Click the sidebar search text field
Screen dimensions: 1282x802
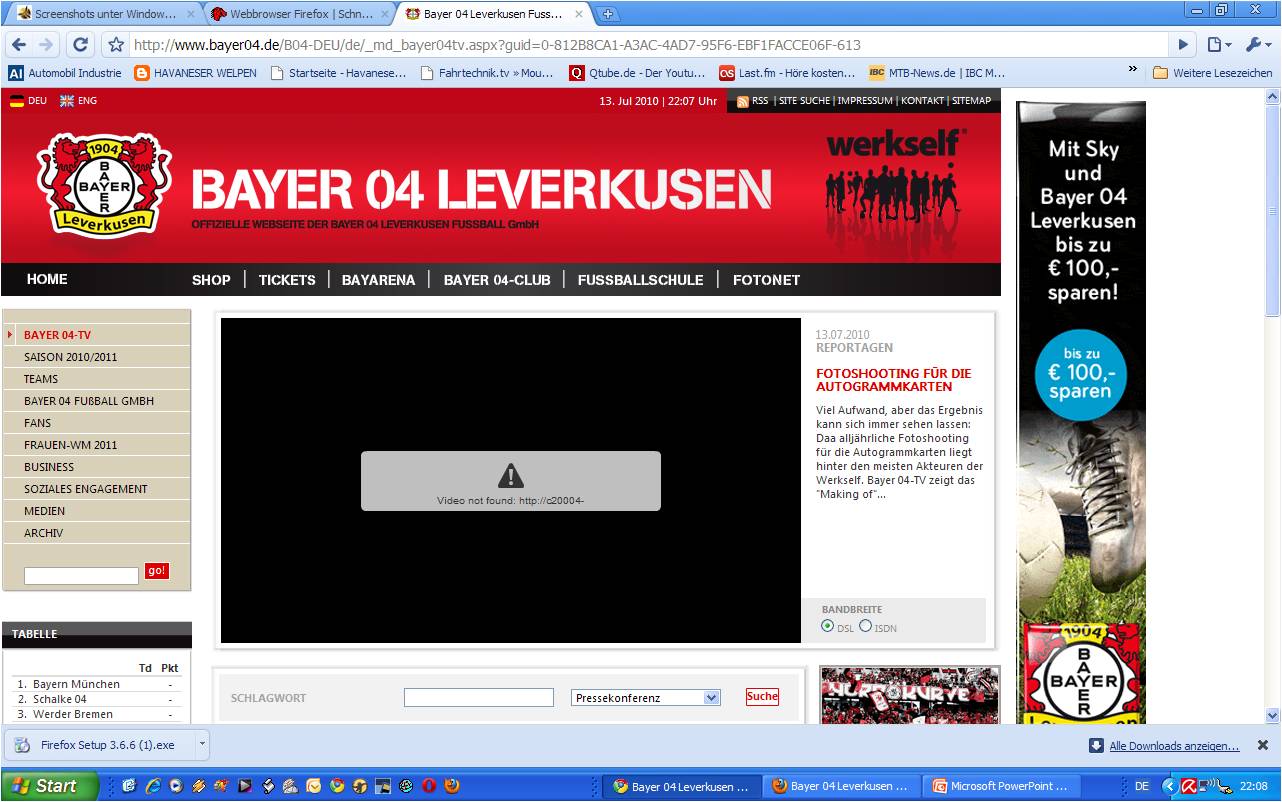pos(81,576)
